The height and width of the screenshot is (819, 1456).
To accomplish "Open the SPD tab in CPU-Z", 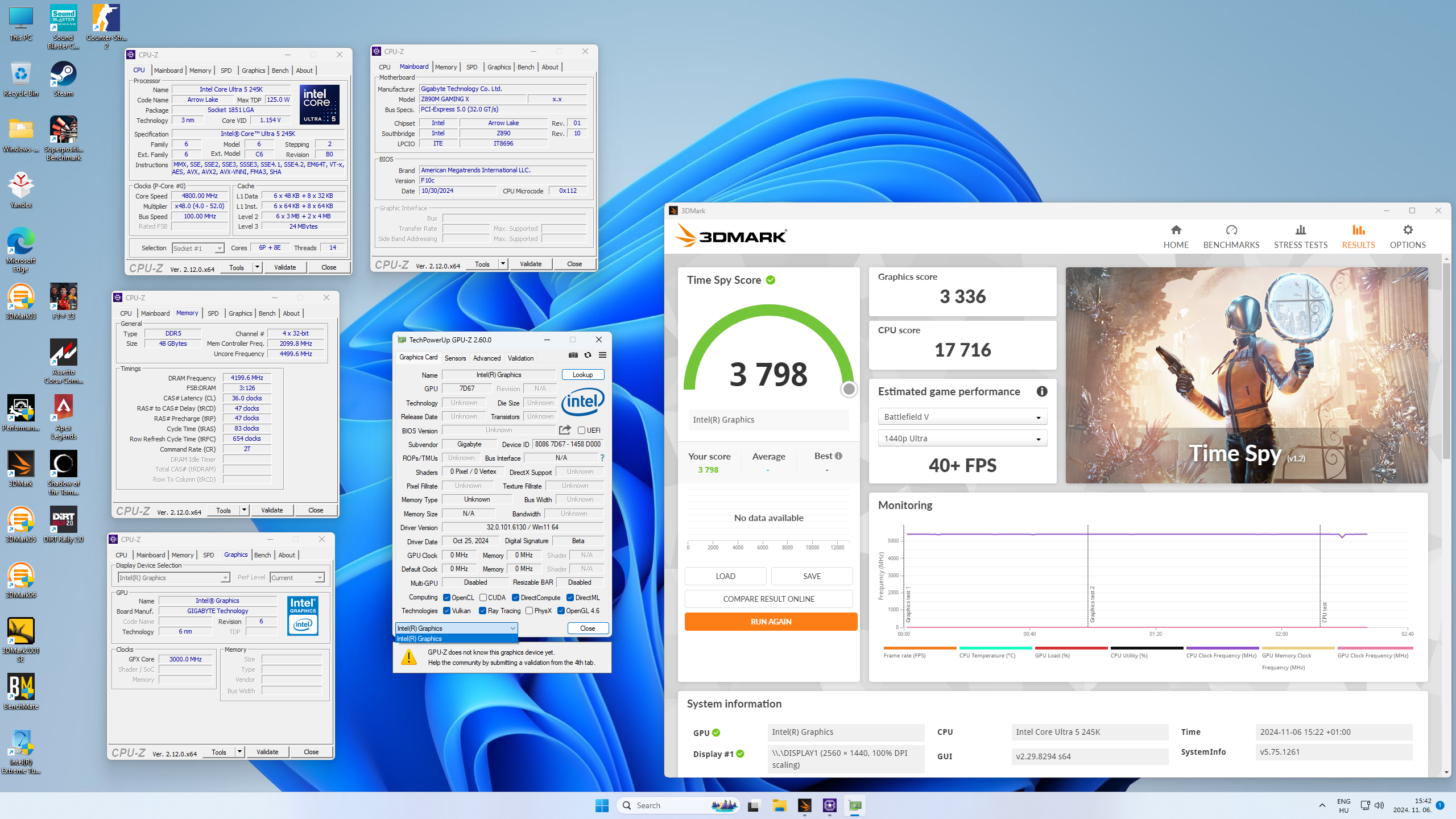I will (226, 70).
